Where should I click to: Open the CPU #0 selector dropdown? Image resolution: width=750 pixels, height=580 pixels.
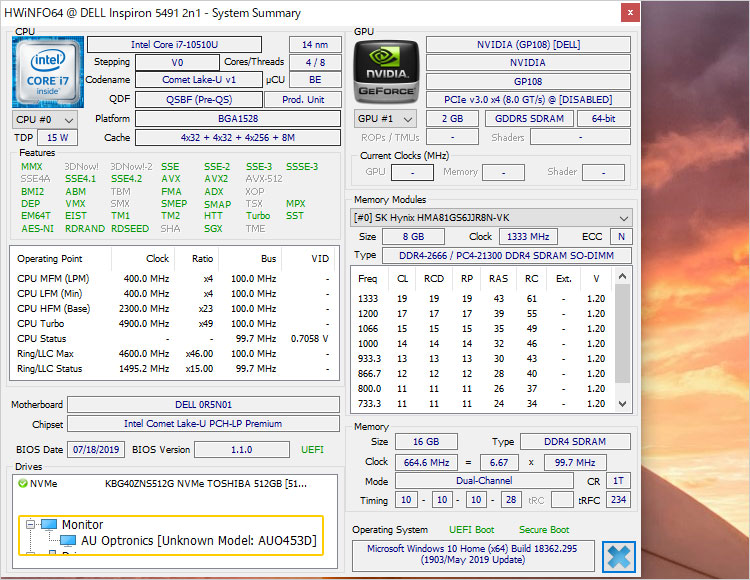pyautogui.click(x=45, y=119)
